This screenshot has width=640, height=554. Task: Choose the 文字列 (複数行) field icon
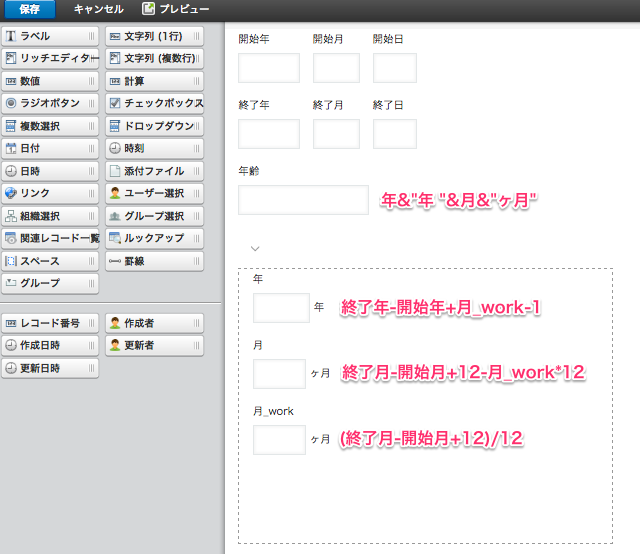[115, 58]
